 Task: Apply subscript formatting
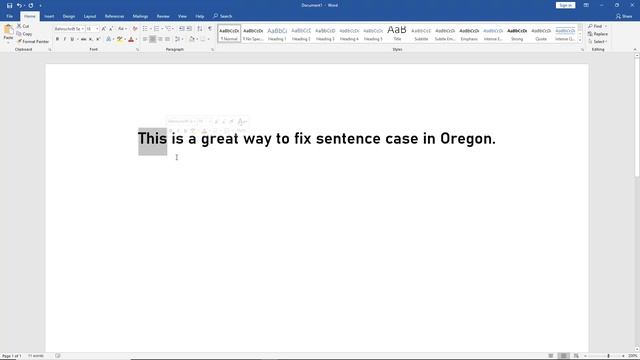91,39
